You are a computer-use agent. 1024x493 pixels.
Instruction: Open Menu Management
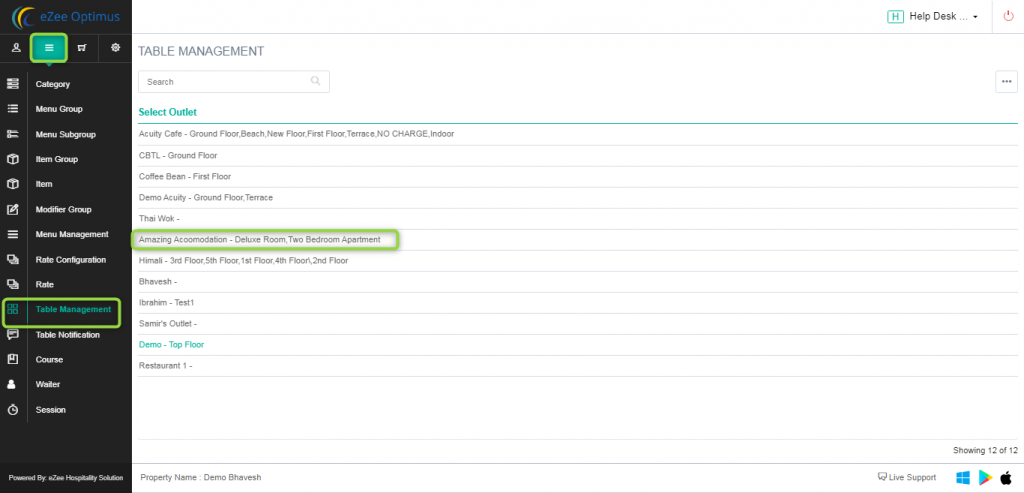click(72, 234)
